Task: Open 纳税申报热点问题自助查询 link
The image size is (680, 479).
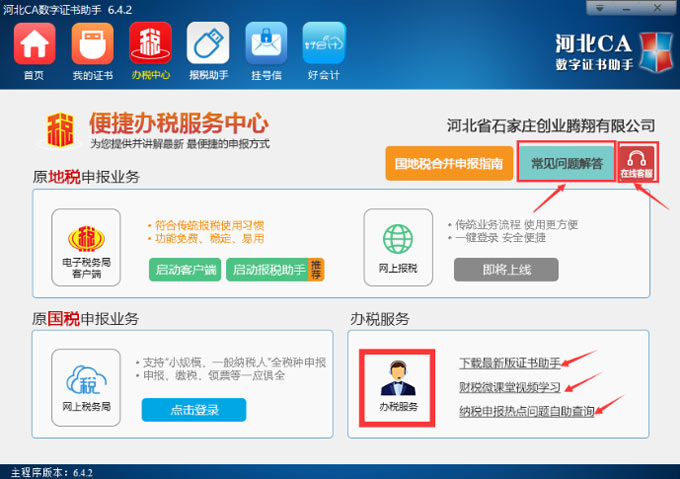Action: pos(526,411)
